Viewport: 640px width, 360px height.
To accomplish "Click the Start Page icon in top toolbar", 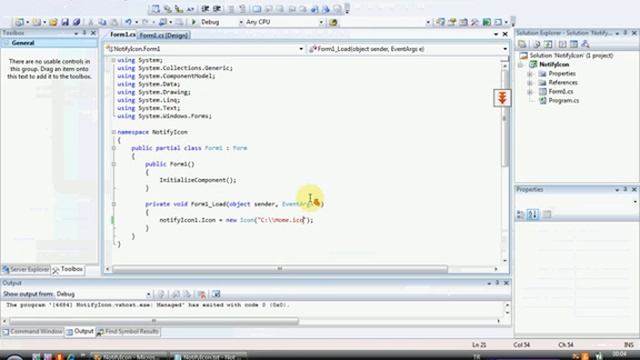I will click(487, 22).
